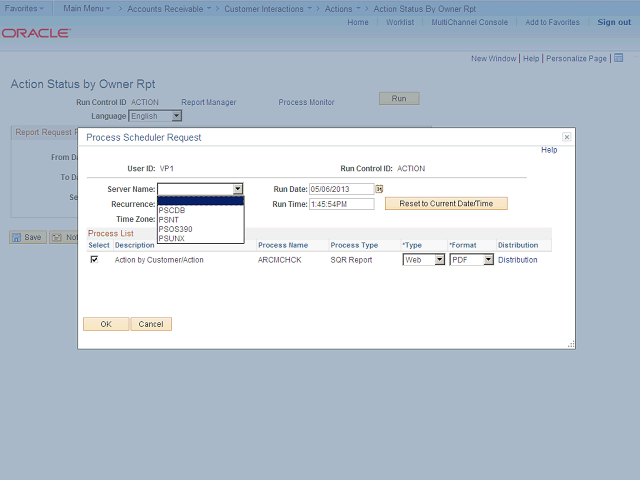Open the Type dropdown showing Web
This screenshot has width=640, height=480.
coord(424,260)
